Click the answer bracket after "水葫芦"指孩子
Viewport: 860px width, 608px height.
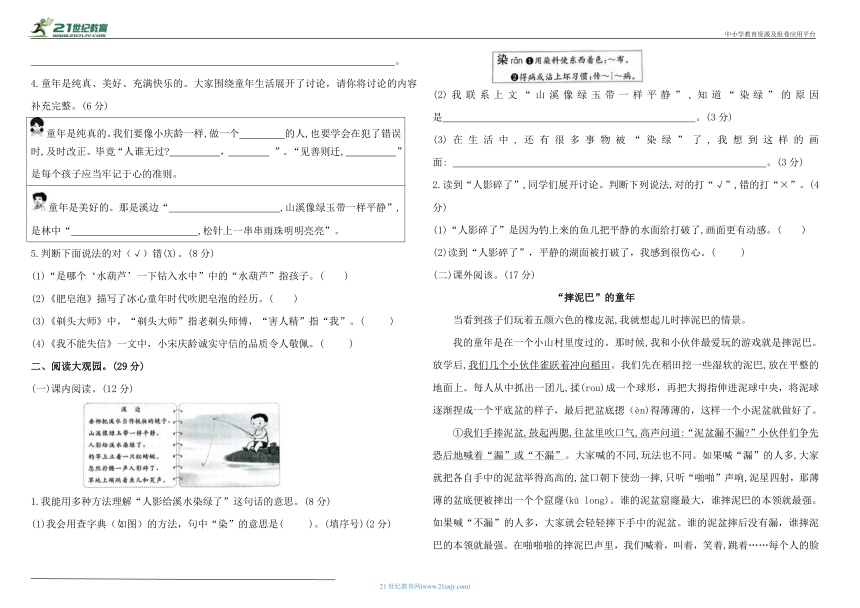(334, 276)
